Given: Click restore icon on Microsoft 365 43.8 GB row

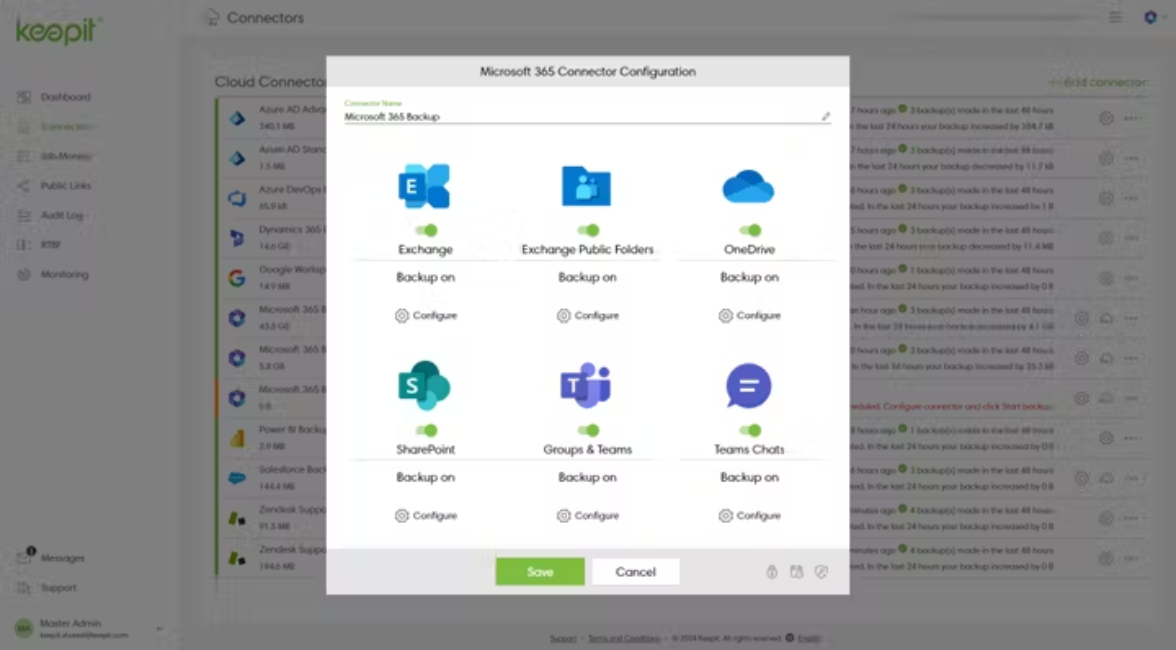Looking at the screenshot, I should pyautogui.click(x=1106, y=318).
